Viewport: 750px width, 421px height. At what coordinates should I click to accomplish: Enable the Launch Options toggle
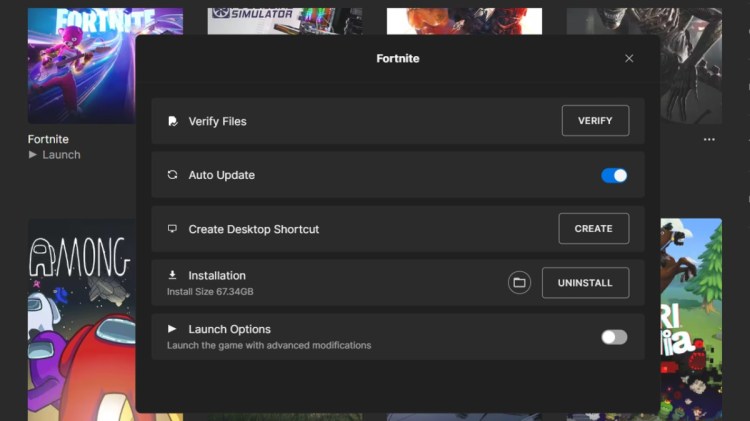(614, 337)
